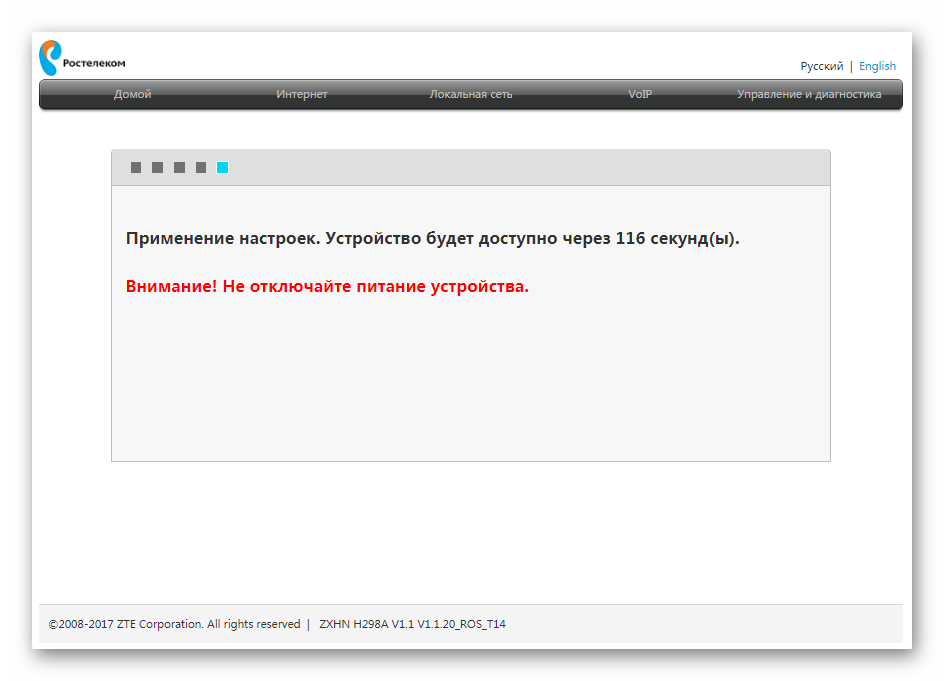Click the Rostelecom logo
Viewport: 944px width, 681px height.
[x=82, y=58]
